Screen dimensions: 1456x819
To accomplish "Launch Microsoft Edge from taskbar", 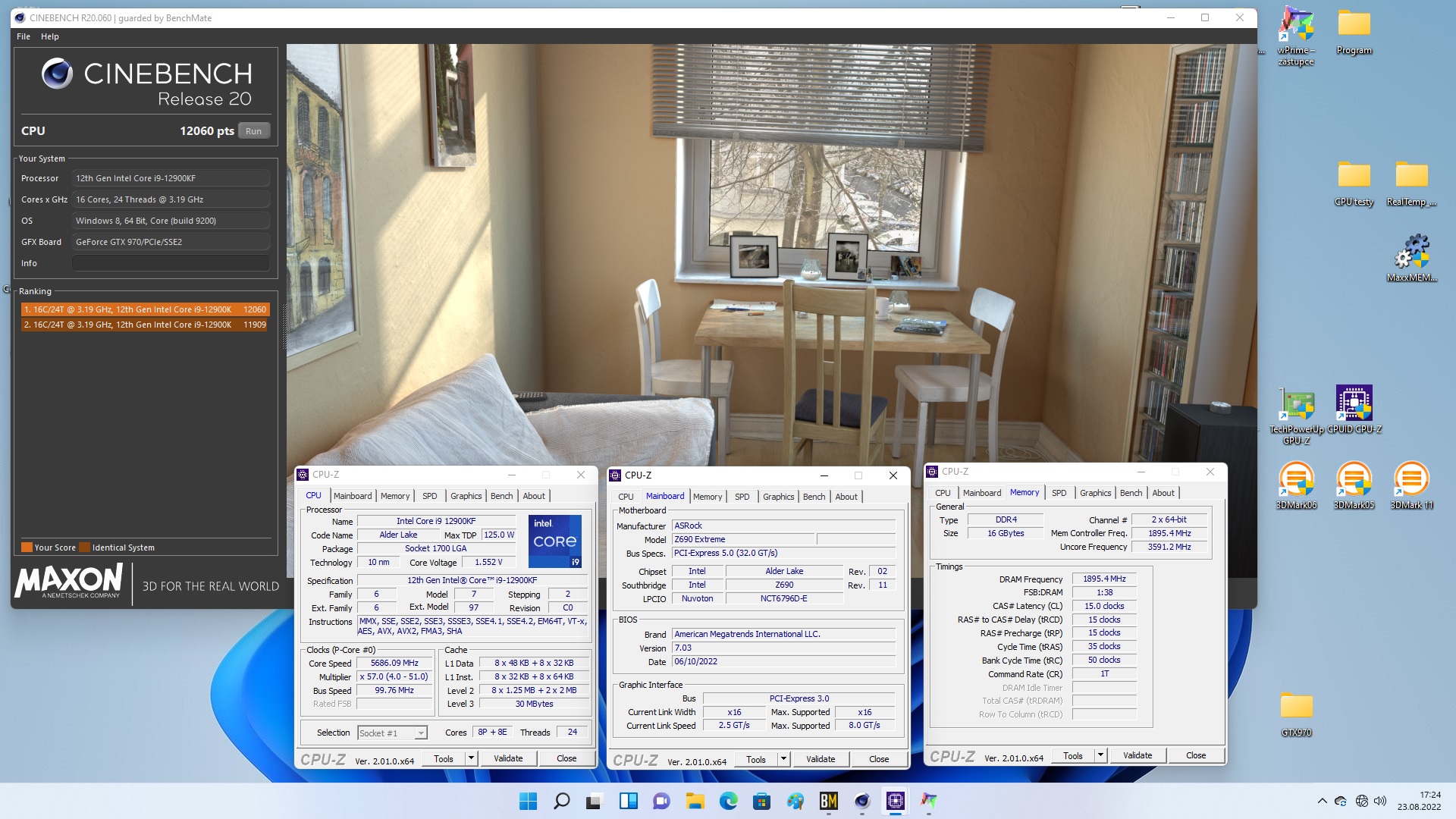I will click(x=728, y=801).
